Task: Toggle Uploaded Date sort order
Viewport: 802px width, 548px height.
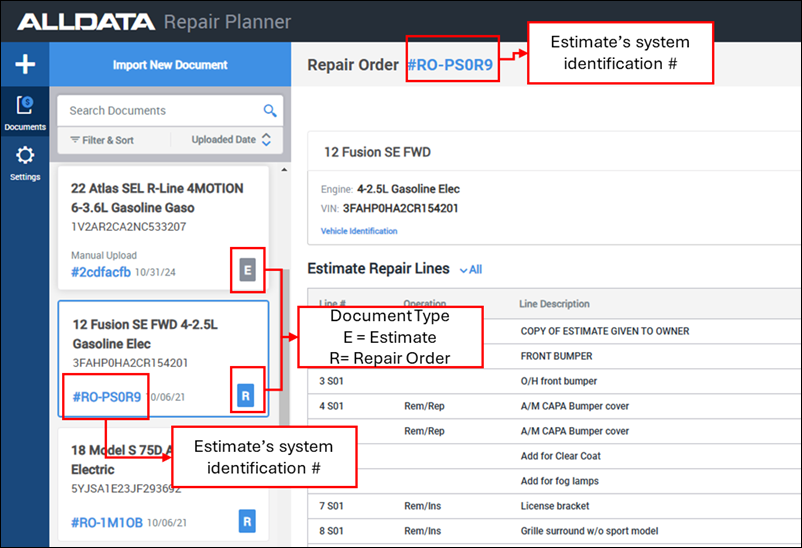Action: point(231,140)
